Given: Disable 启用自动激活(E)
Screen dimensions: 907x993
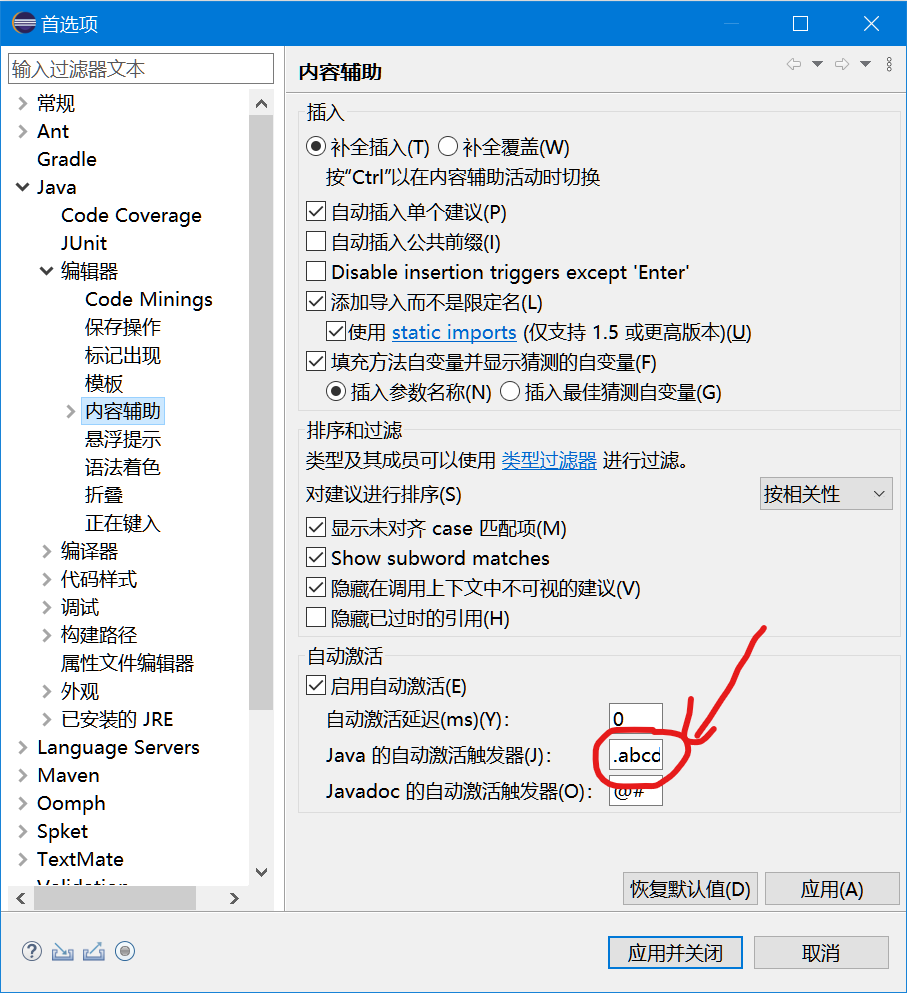Looking at the screenshot, I should click(x=316, y=686).
